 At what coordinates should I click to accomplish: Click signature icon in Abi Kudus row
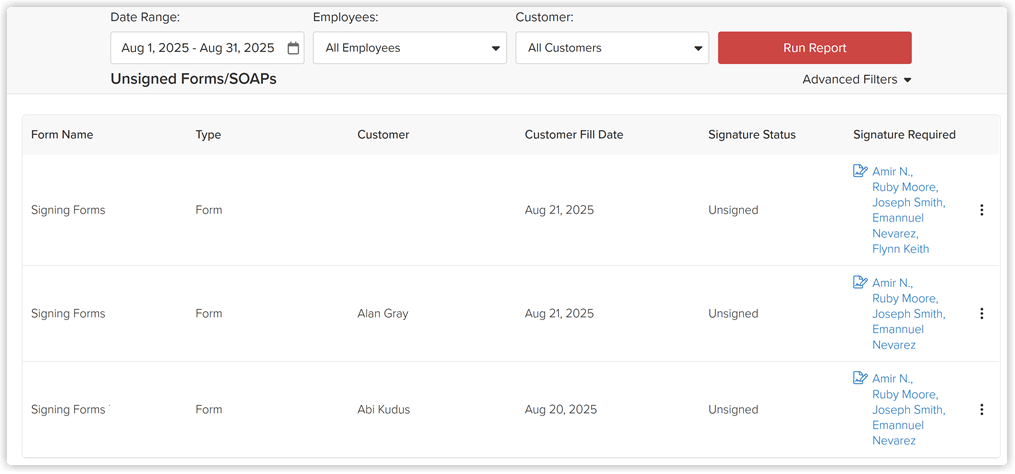(860, 378)
